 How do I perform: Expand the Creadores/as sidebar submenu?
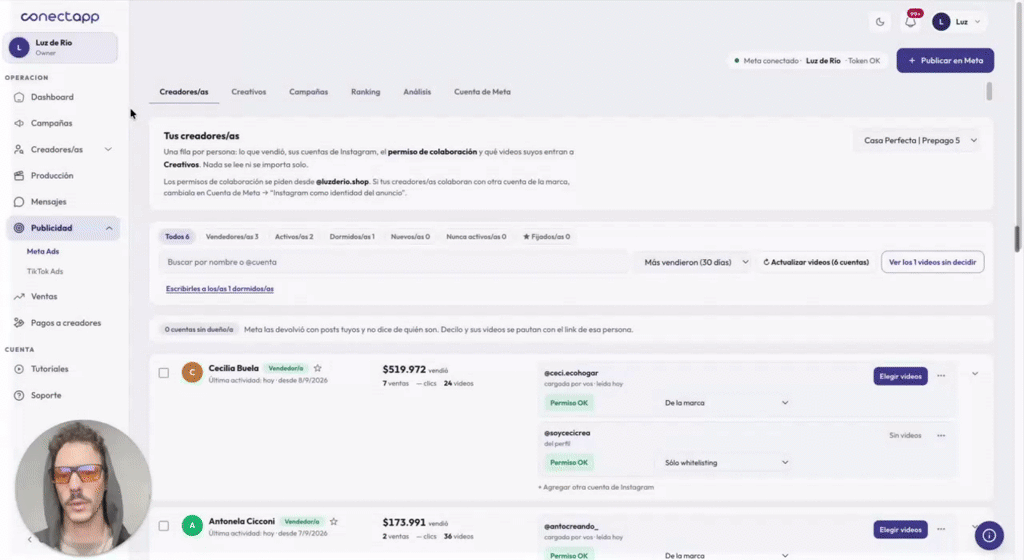(x=108, y=149)
